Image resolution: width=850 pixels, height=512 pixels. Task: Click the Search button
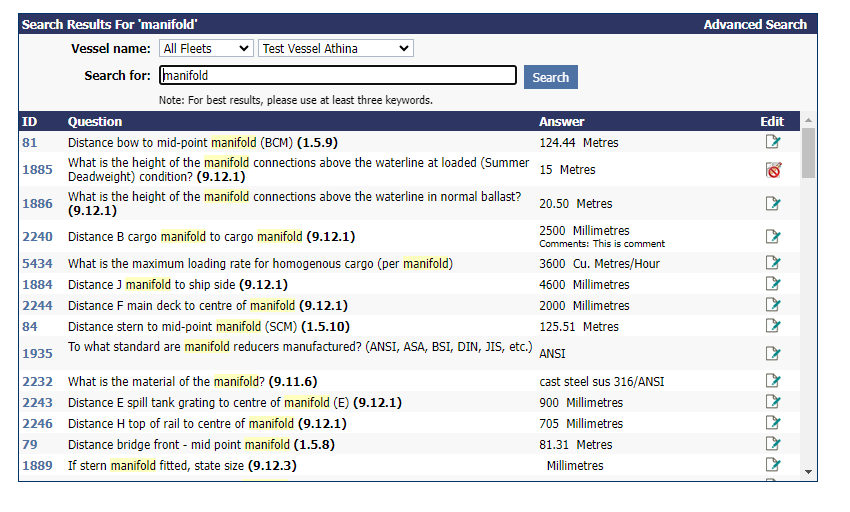[550, 77]
